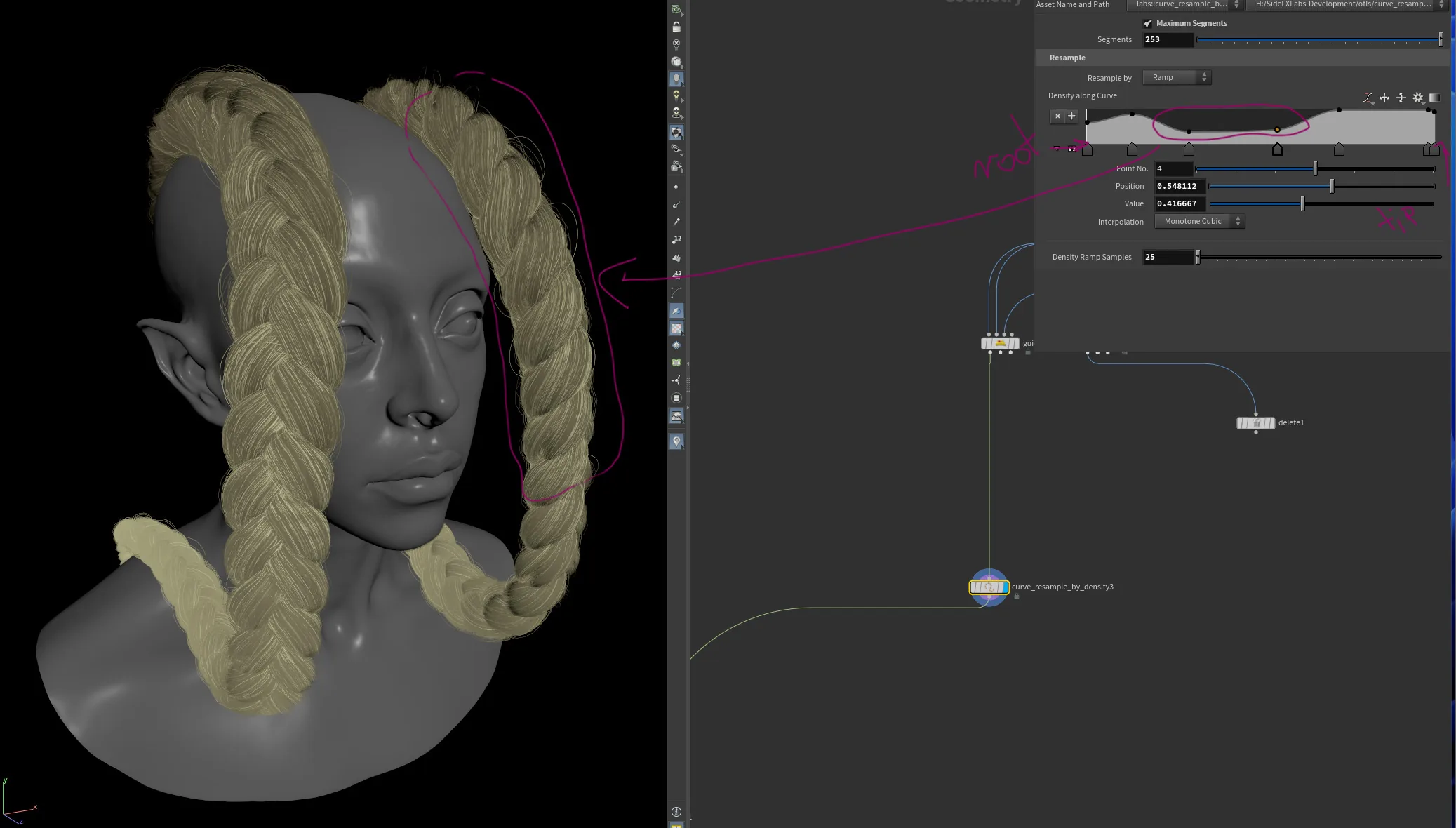Viewport: 1456px width, 828px height.
Task: Remove ramp point with the X button
Action: tap(1057, 116)
